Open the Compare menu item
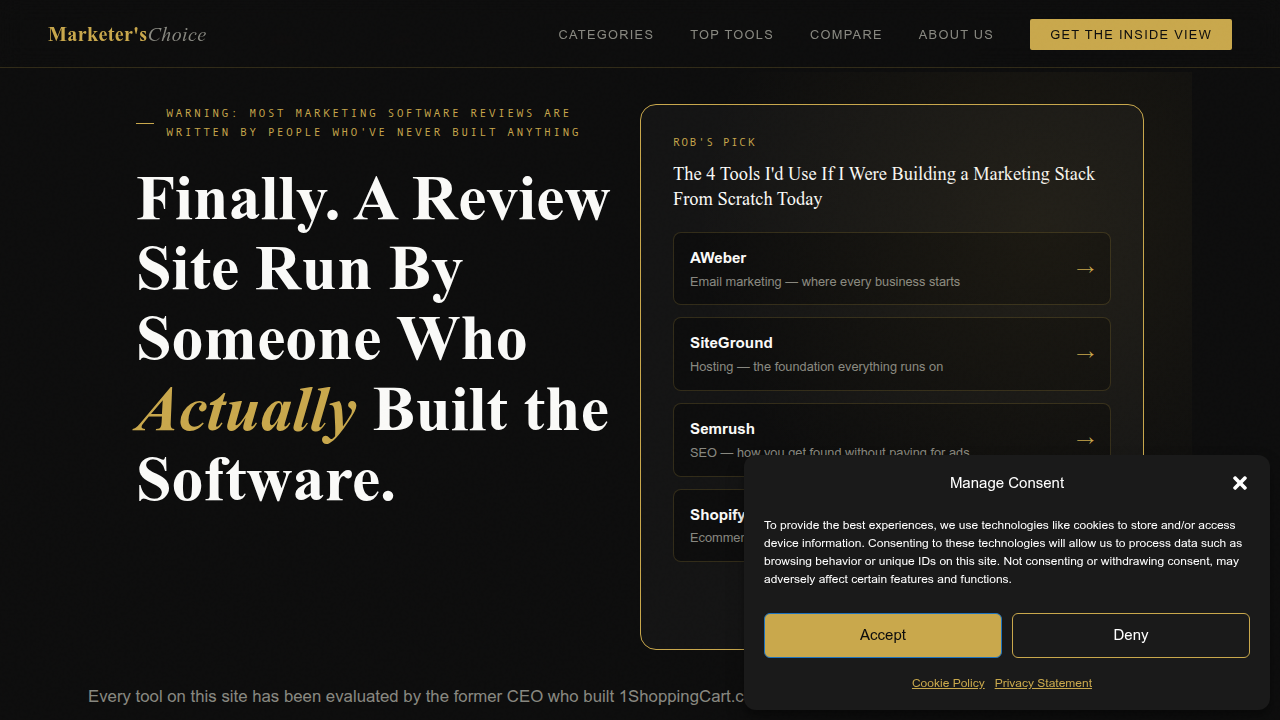The height and width of the screenshot is (720, 1280). 846,34
